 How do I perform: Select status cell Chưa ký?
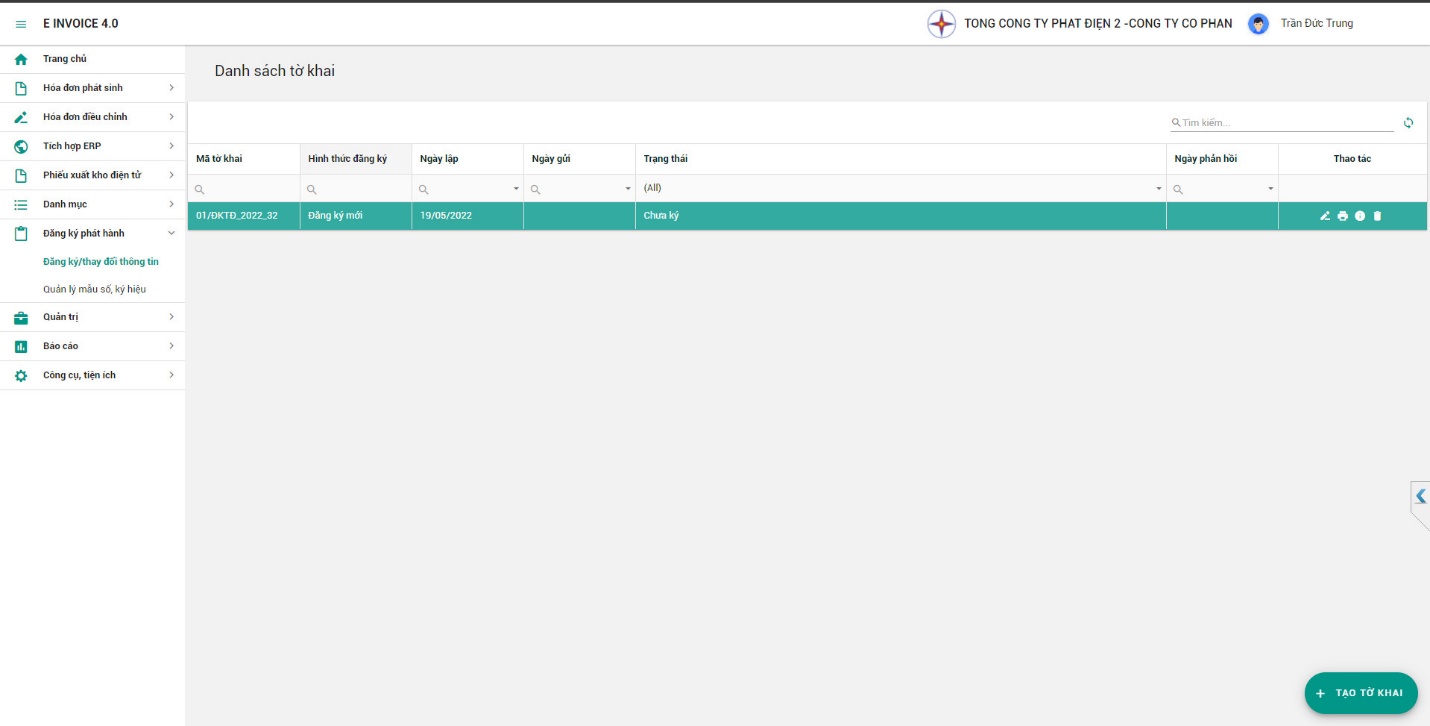(901, 216)
